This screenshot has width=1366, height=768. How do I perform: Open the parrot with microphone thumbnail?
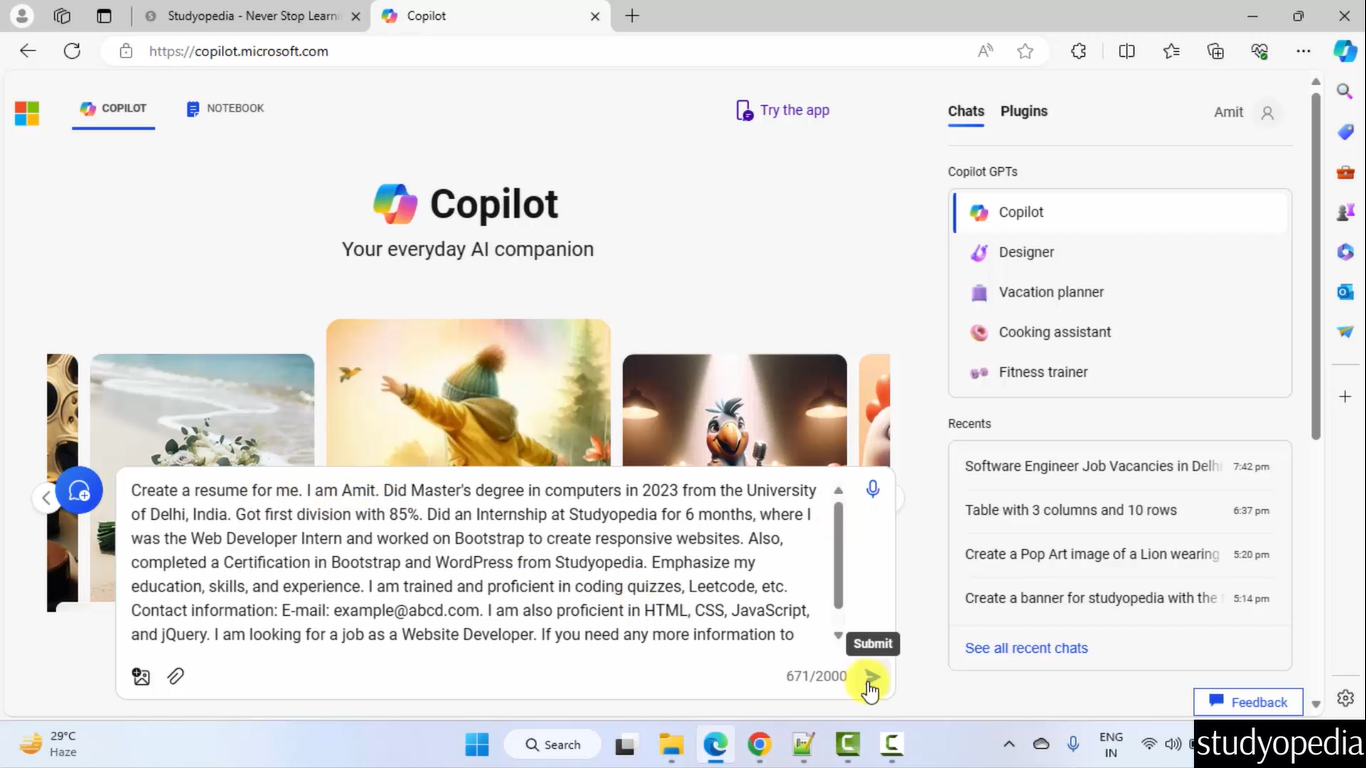pyautogui.click(x=734, y=410)
